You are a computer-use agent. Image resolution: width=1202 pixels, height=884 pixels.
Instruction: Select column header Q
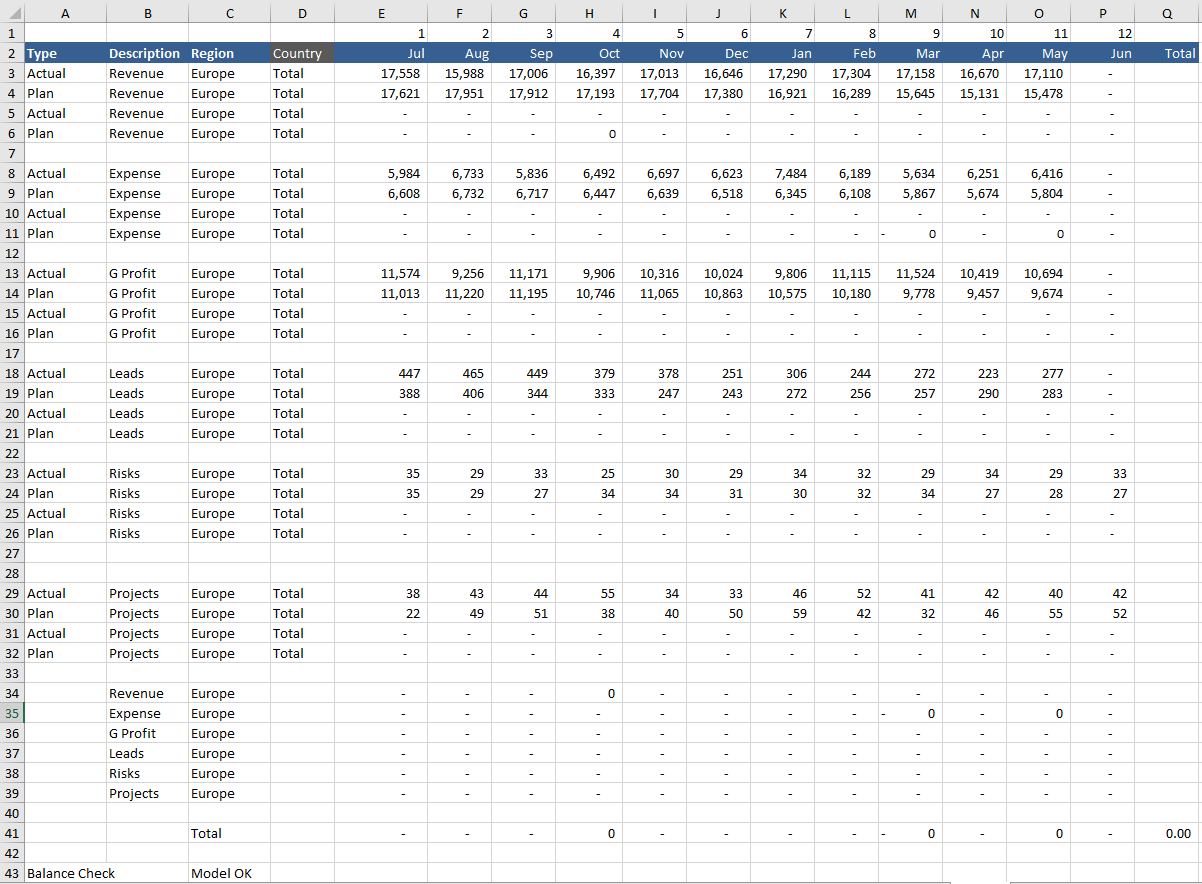1168,13
